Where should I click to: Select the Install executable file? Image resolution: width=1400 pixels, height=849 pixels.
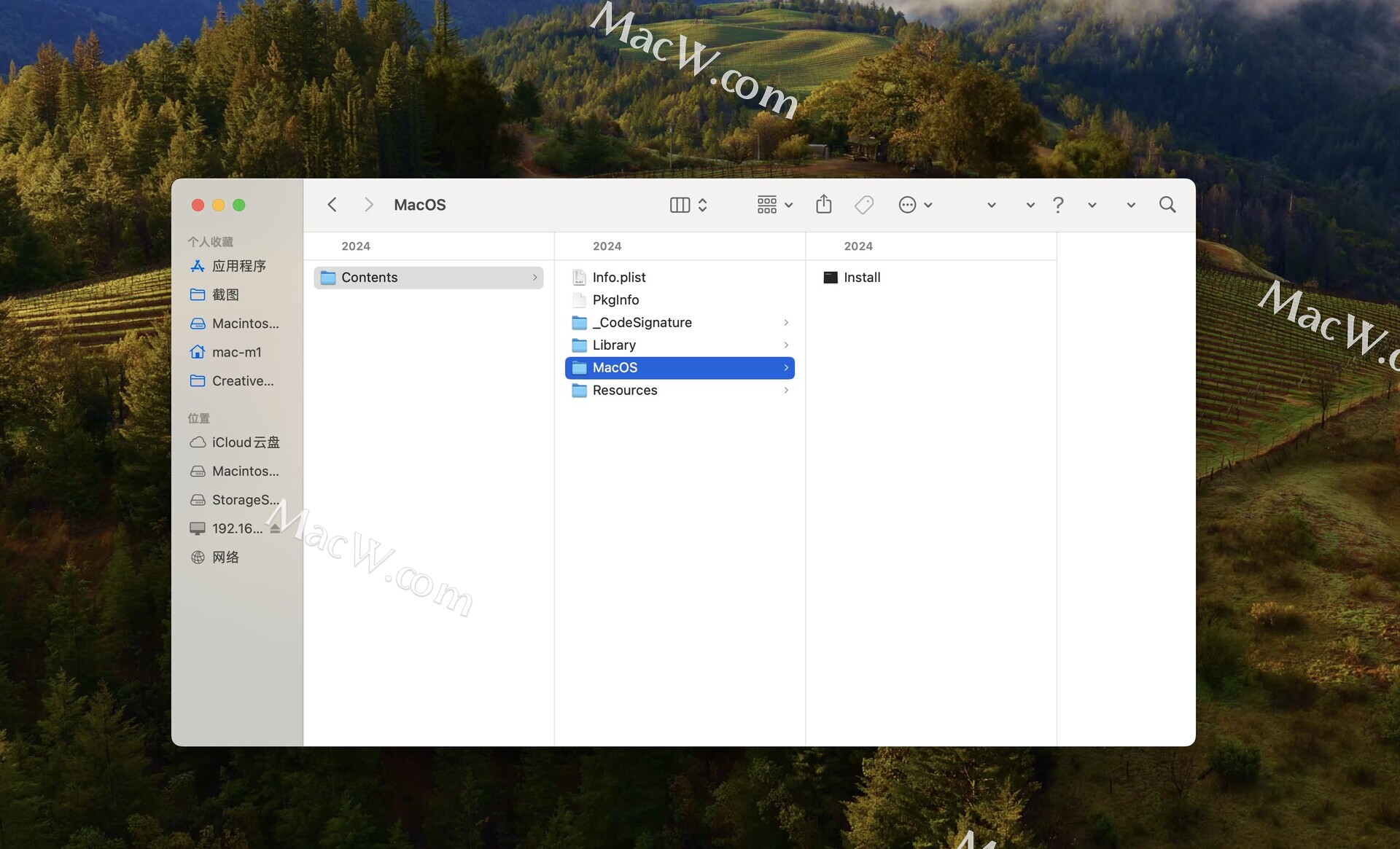(861, 278)
